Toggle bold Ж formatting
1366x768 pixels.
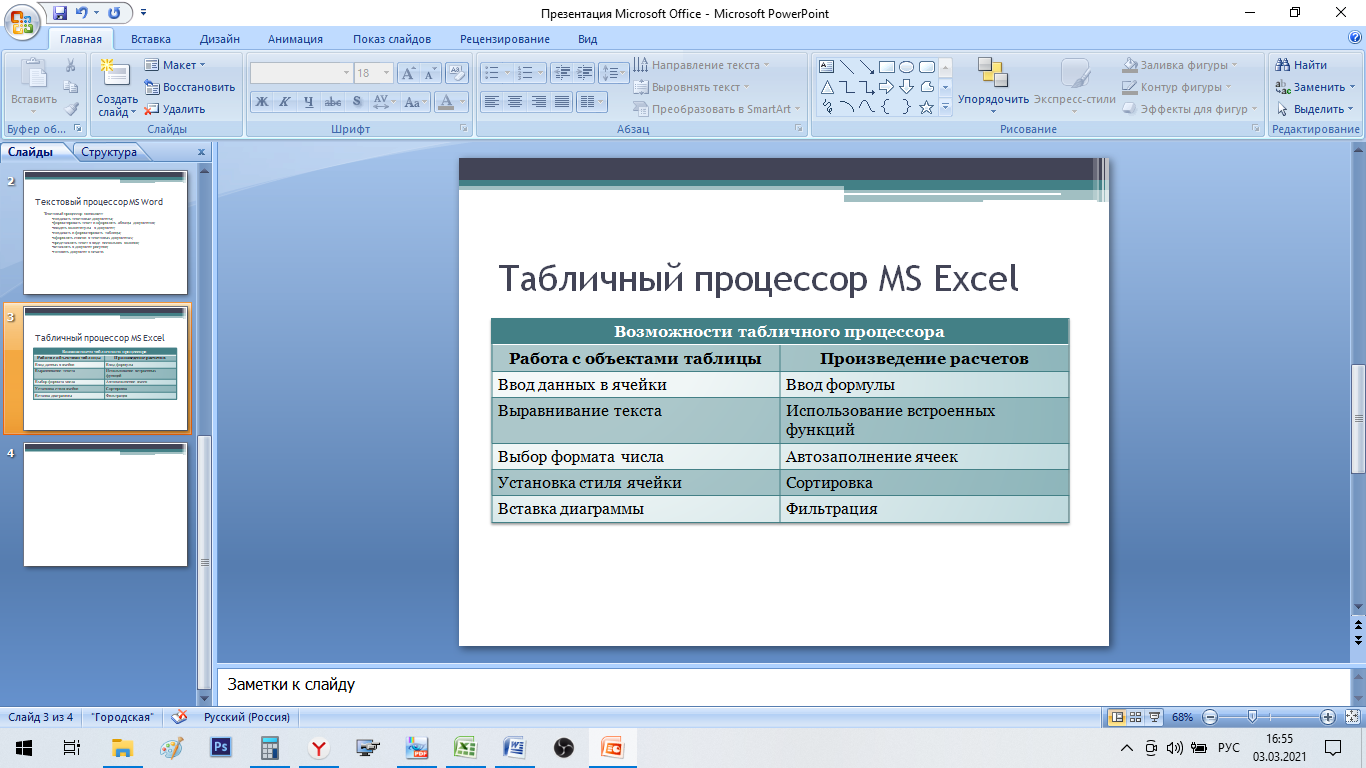coord(261,102)
